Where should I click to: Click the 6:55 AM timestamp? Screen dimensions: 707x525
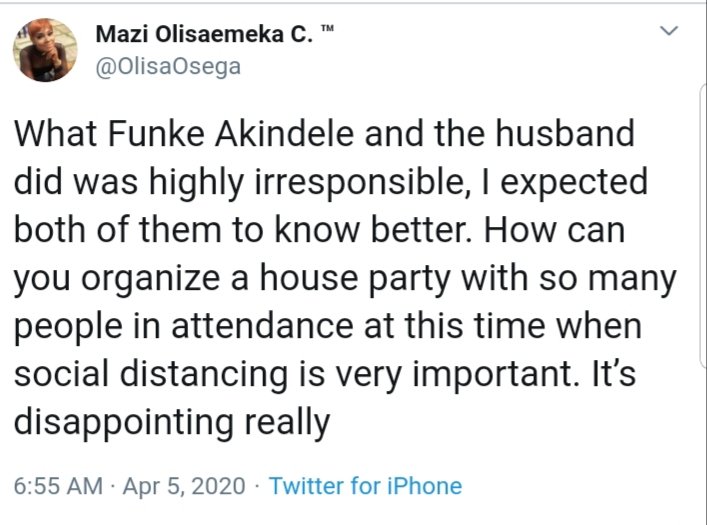pyautogui.click(x=59, y=486)
